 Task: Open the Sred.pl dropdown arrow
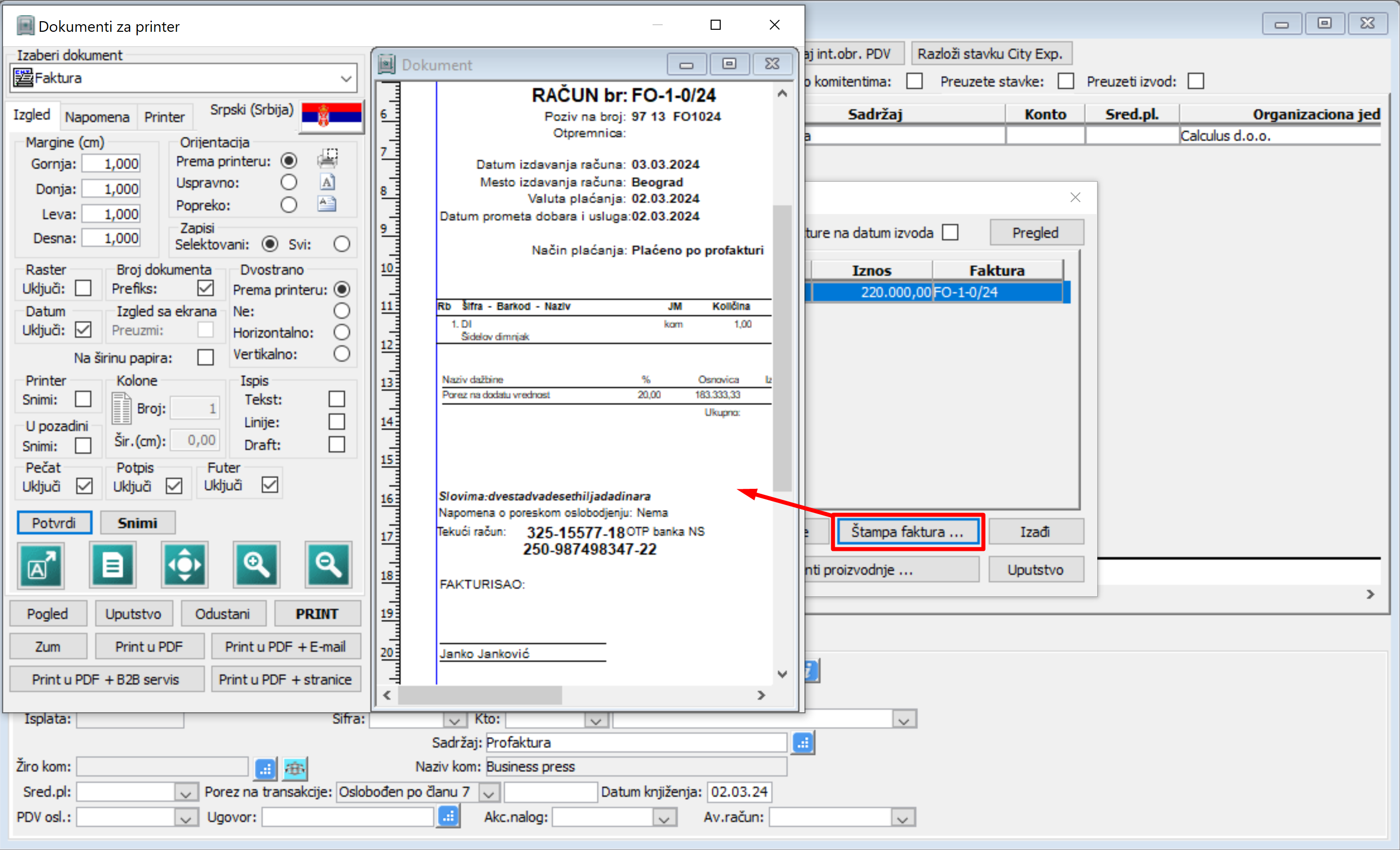(185, 792)
